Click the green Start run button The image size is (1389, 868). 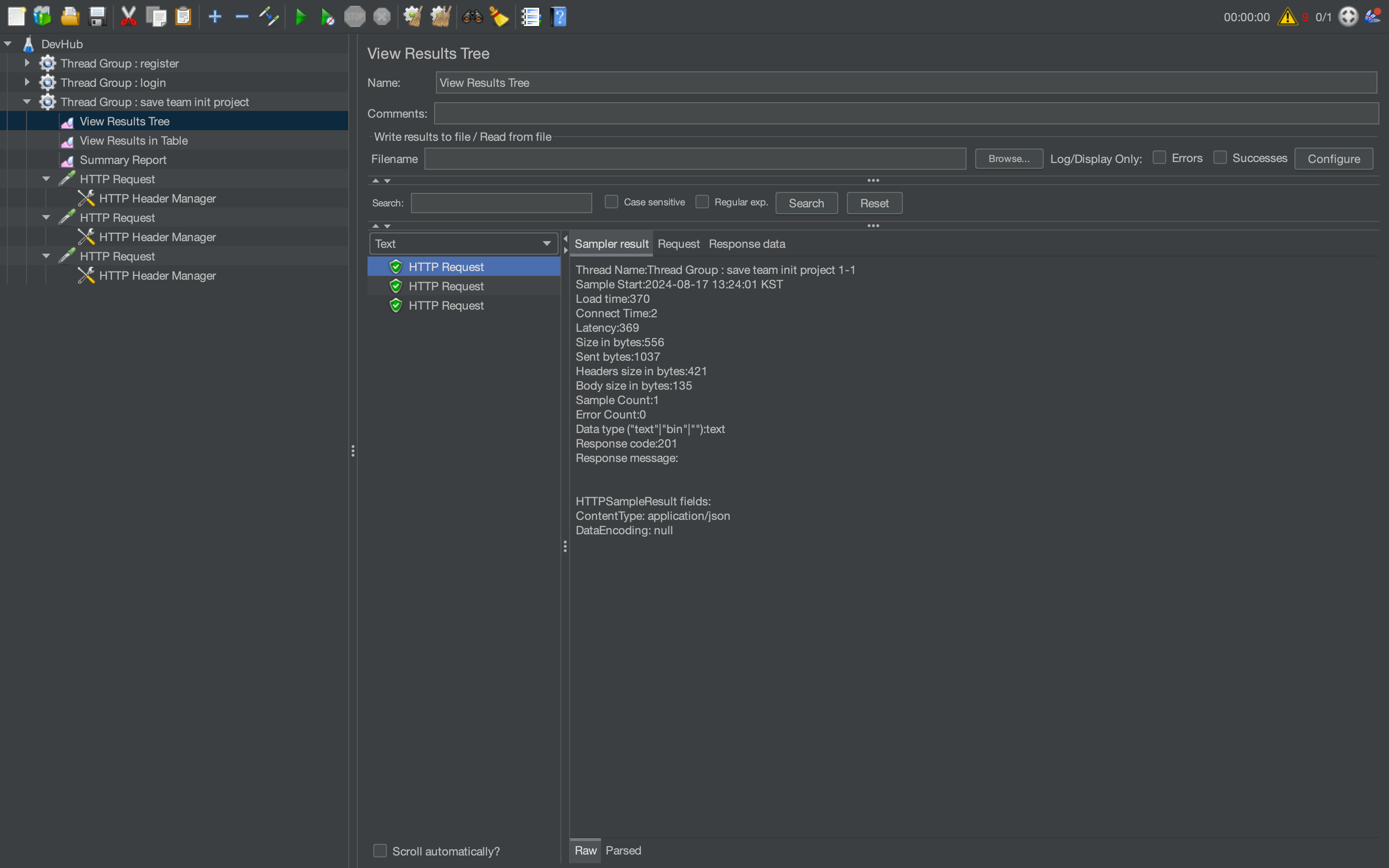(x=300, y=17)
